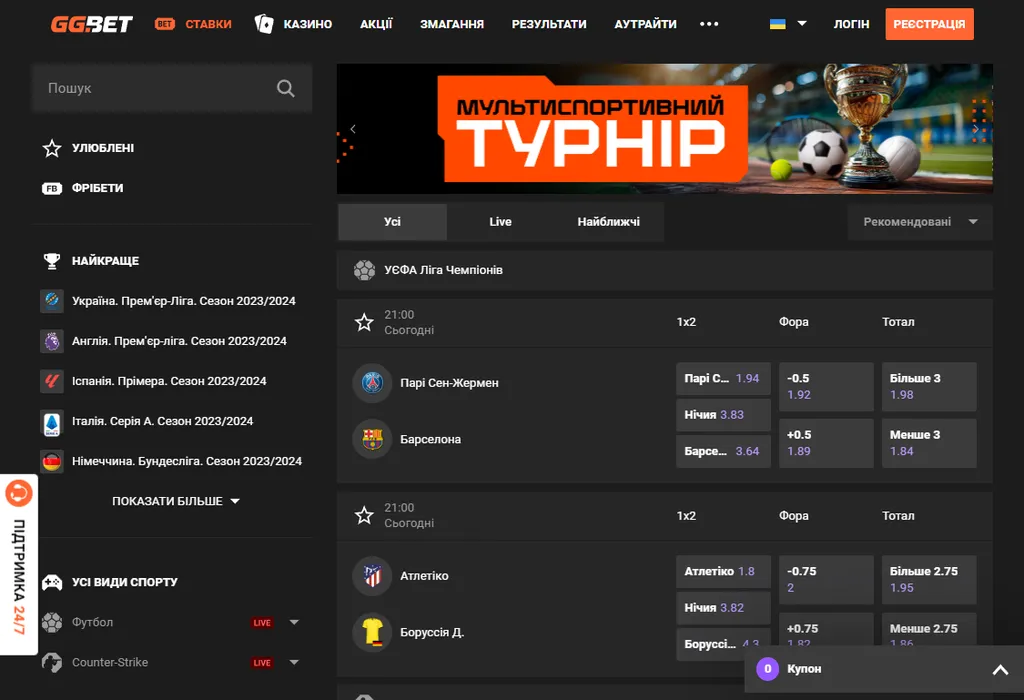
Task: Favorite the Atletico vs Borussia match star
Action: pos(364,515)
